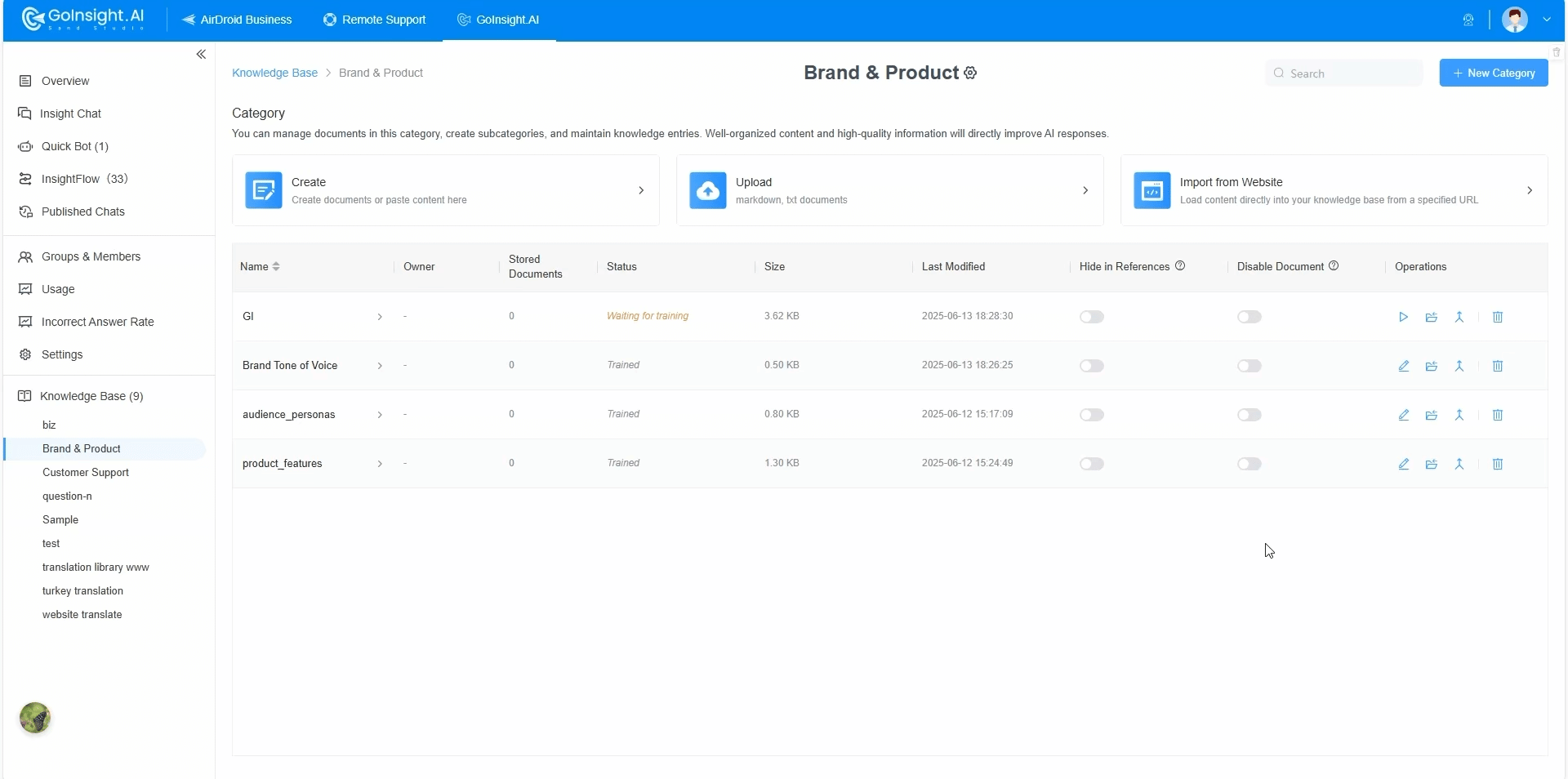Expand the product_features row chevron

(380, 464)
